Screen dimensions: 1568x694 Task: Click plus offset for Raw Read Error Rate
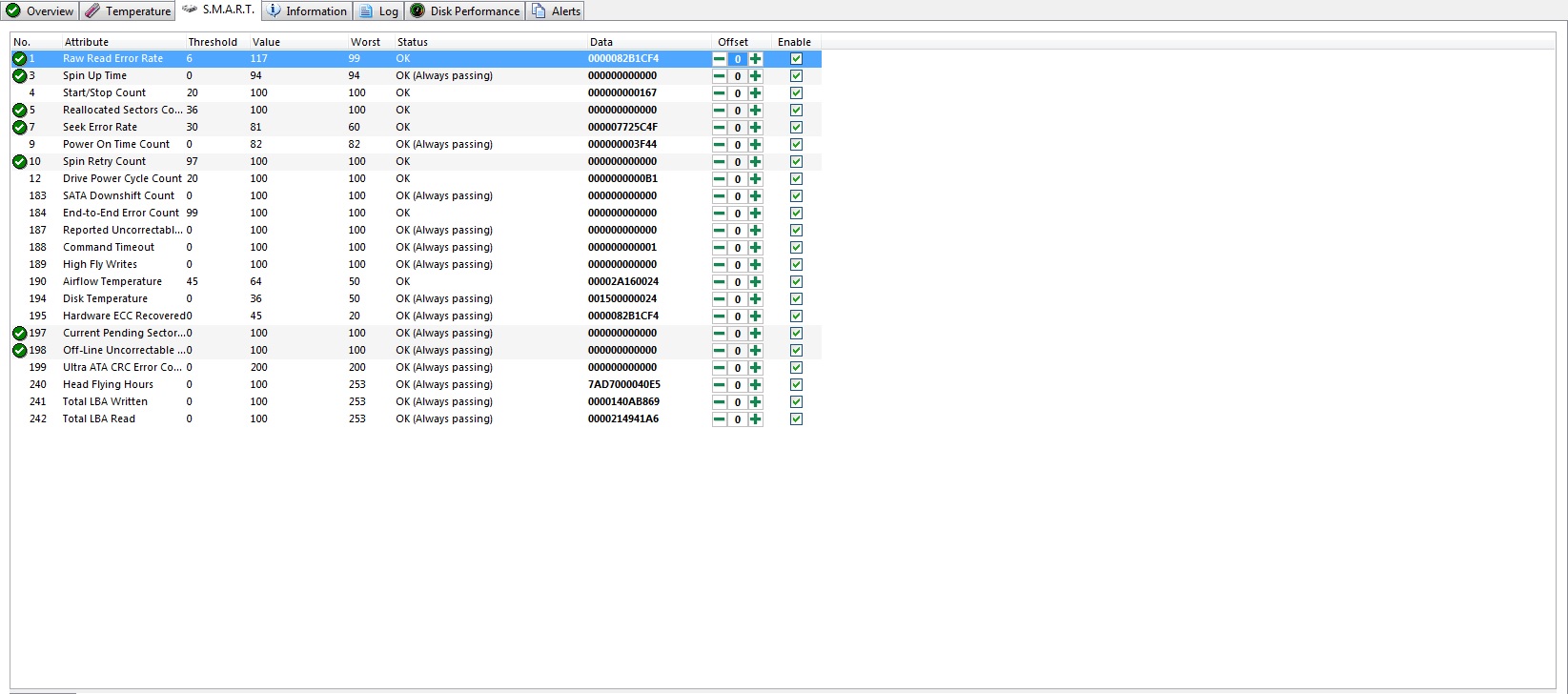756,59
